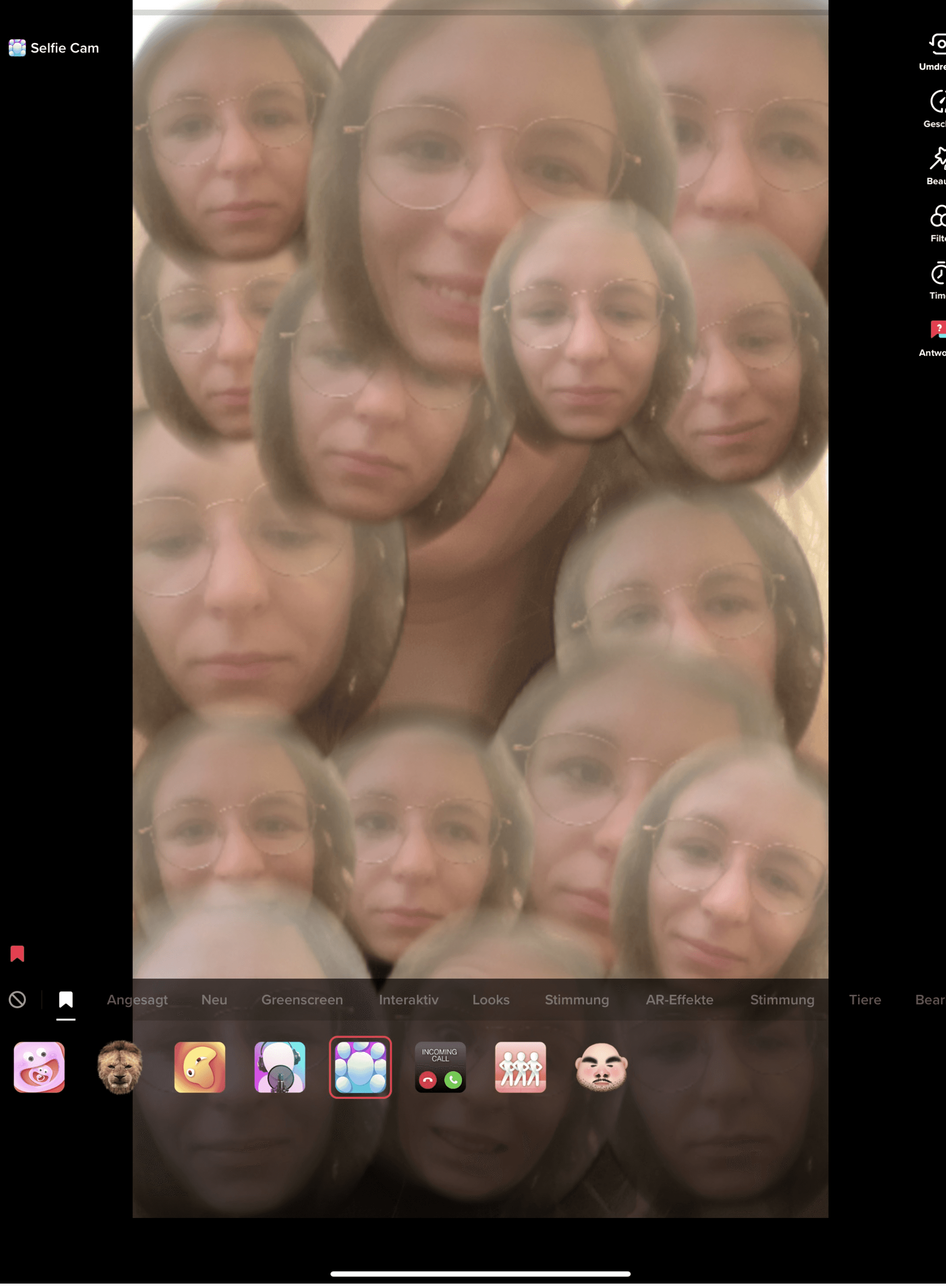Viewport: 946px width, 1288px height.
Task: Open the Greenscreen effects tab
Action: 302,1000
